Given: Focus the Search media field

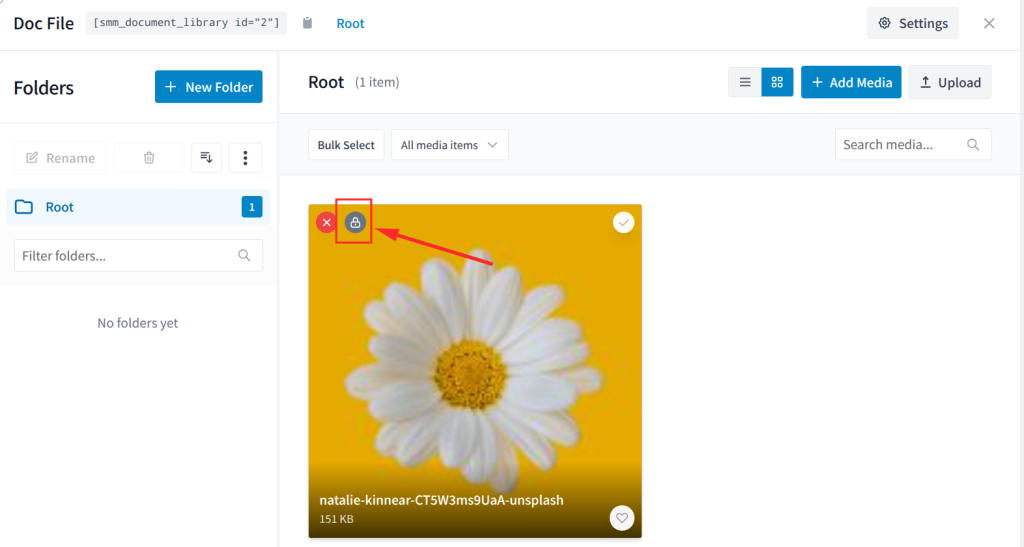Looking at the screenshot, I should coord(913,144).
